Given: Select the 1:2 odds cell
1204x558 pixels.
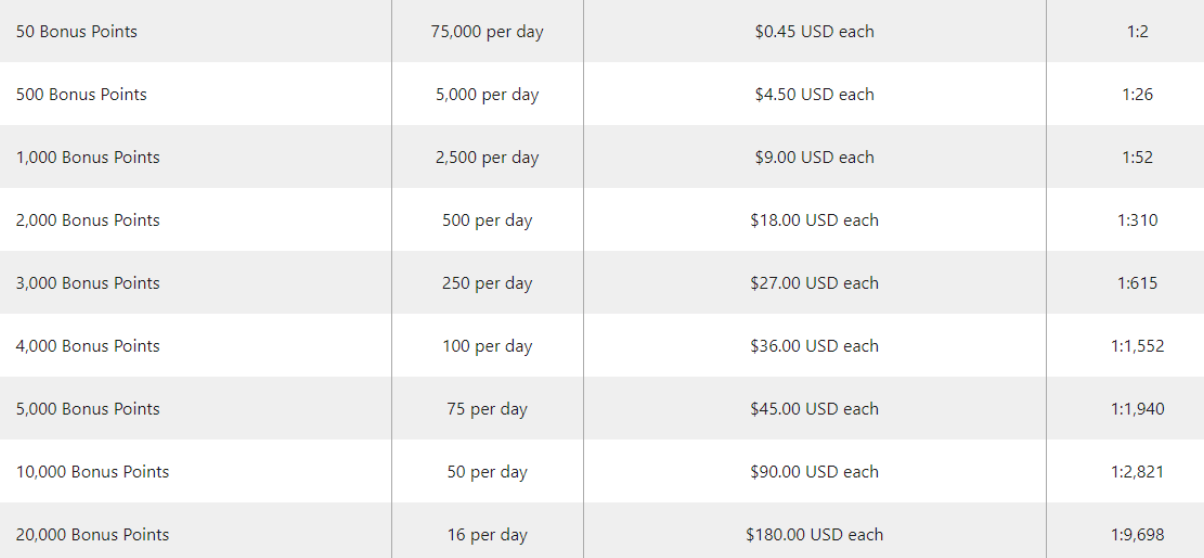Looking at the screenshot, I should [x=1138, y=31].
